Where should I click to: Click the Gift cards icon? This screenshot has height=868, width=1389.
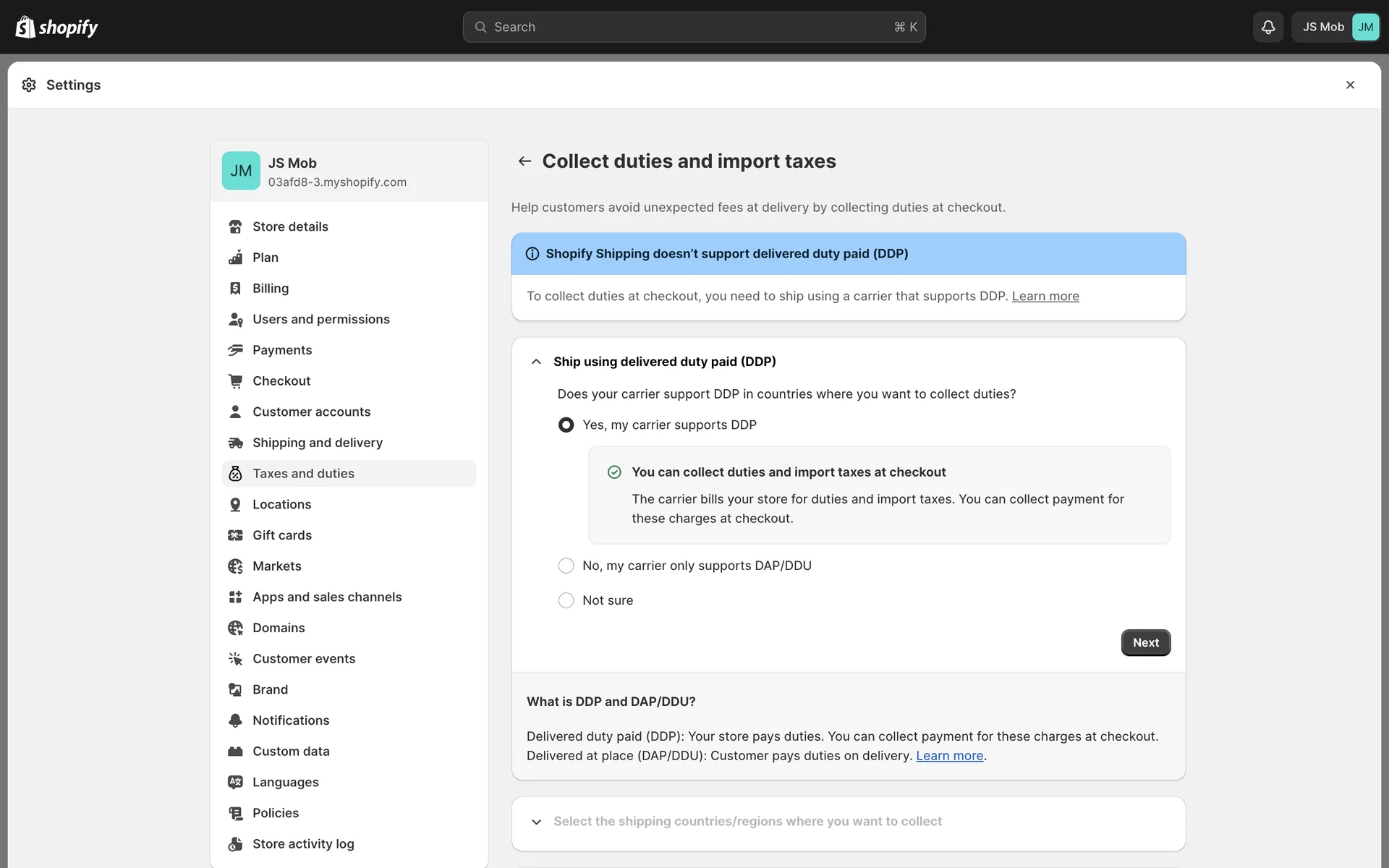(x=235, y=535)
